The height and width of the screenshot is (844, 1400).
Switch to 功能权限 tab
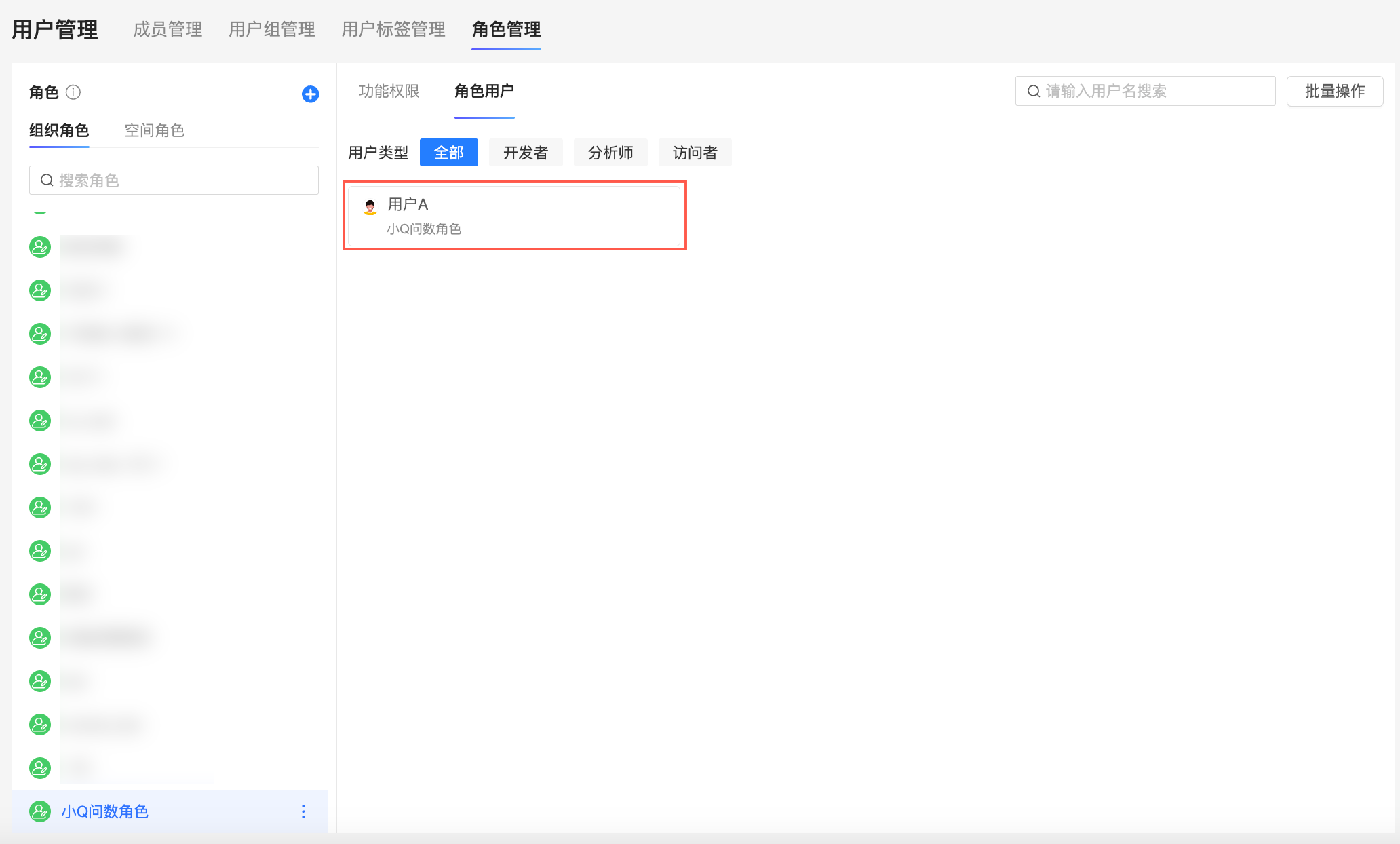point(389,91)
